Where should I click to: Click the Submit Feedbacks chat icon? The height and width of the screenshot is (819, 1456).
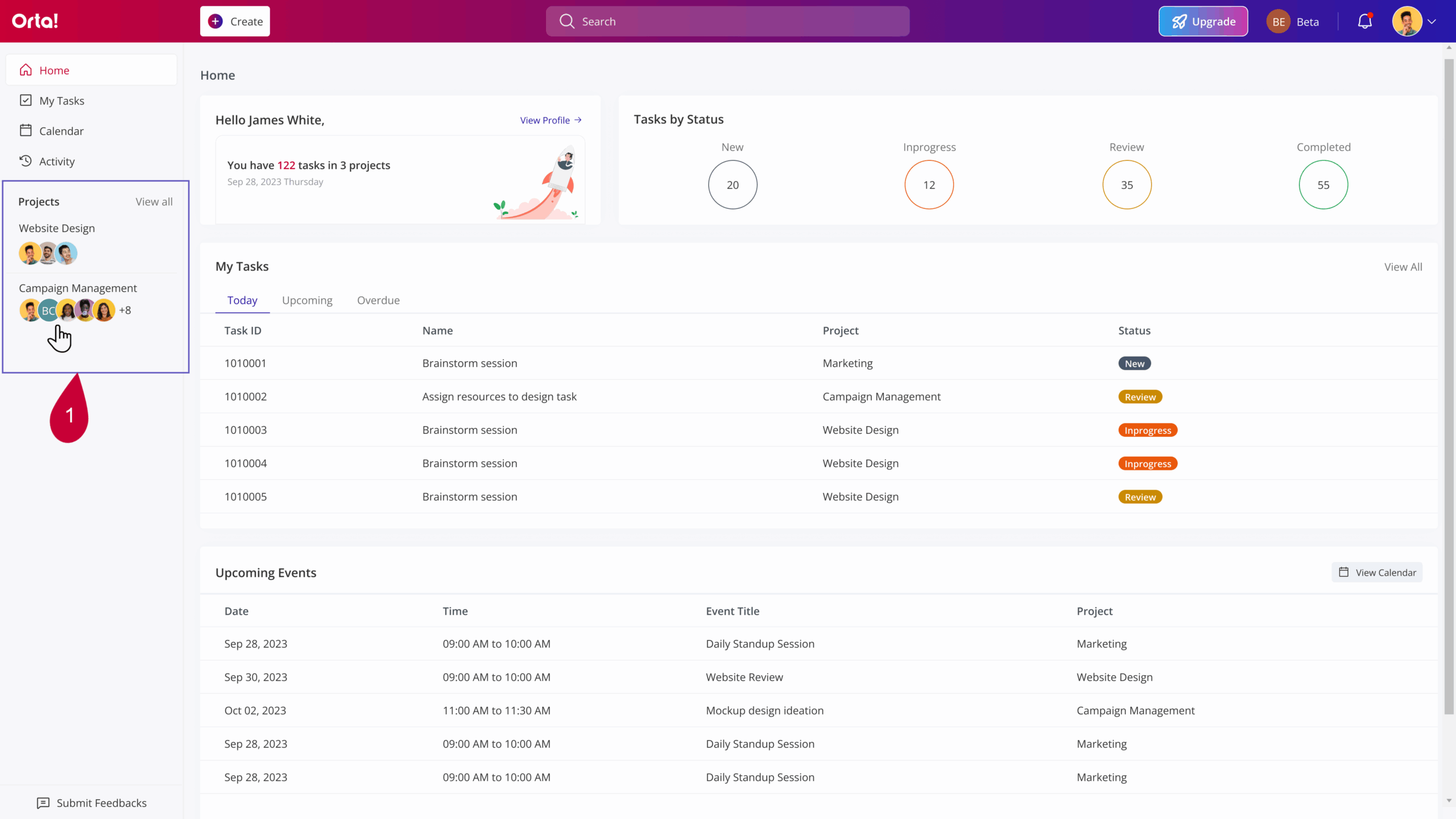coord(43,803)
